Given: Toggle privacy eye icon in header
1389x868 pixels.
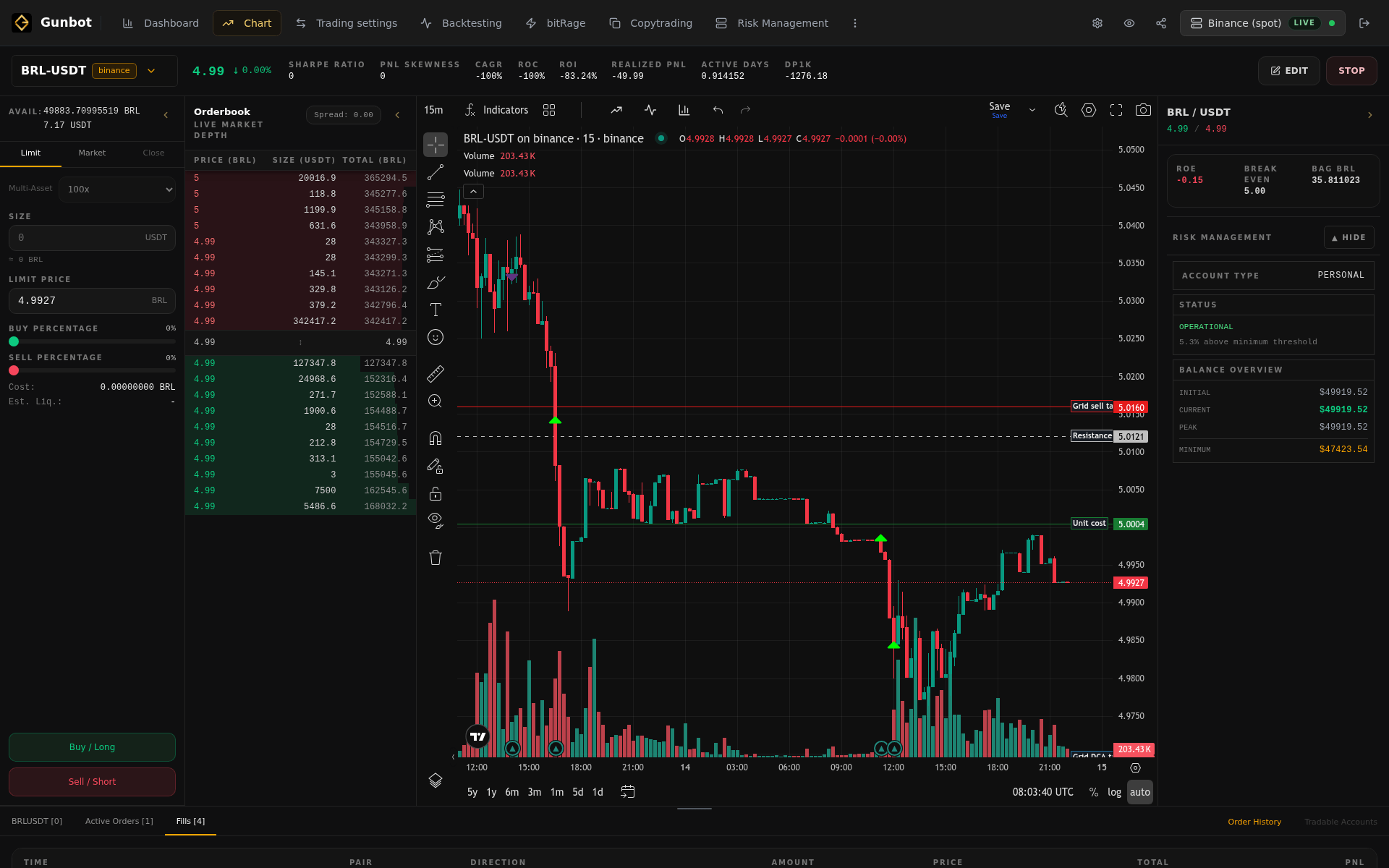Looking at the screenshot, I should (x=1129, y=23).
